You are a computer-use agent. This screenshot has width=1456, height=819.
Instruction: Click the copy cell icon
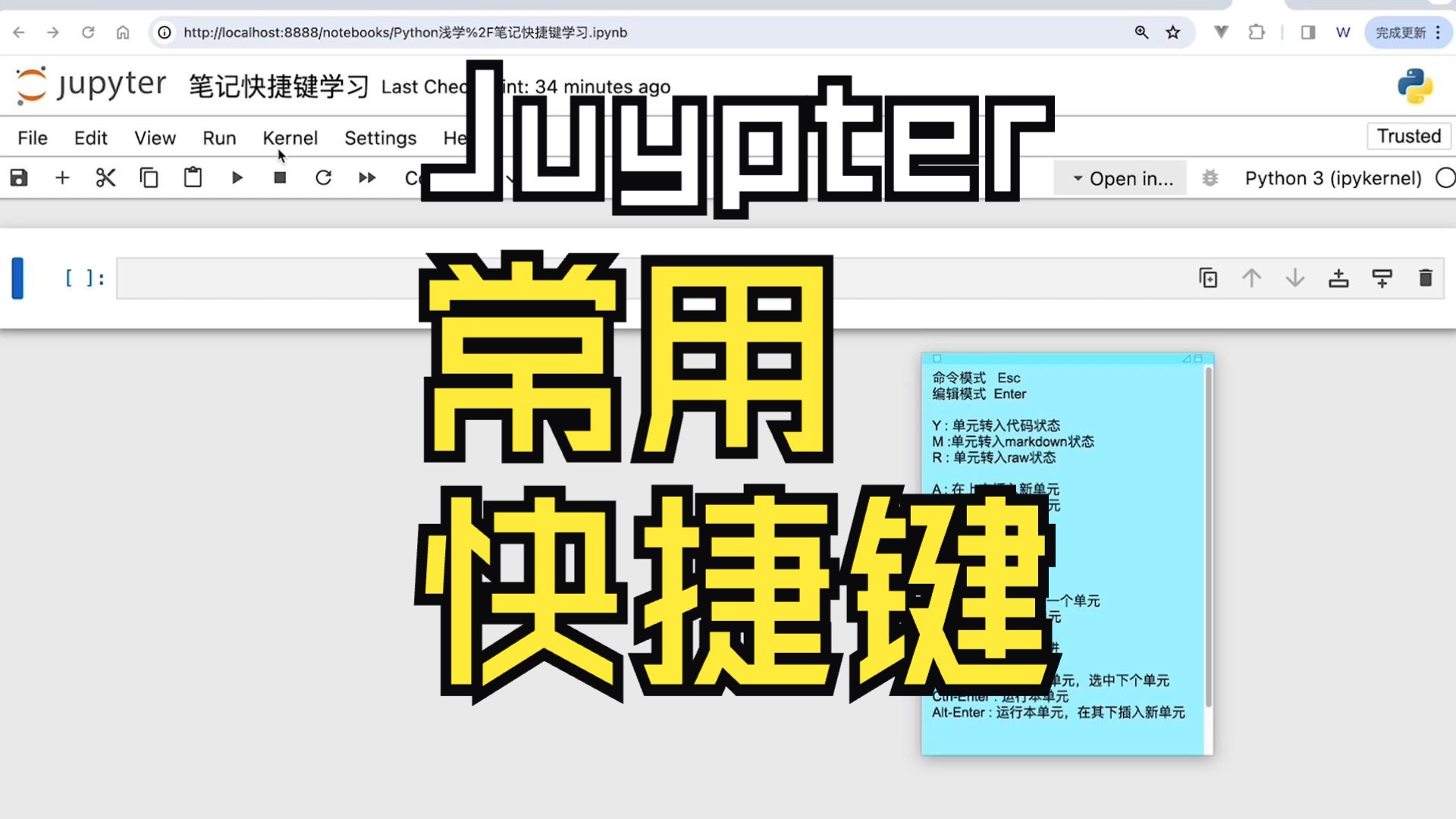pos(149,178)
